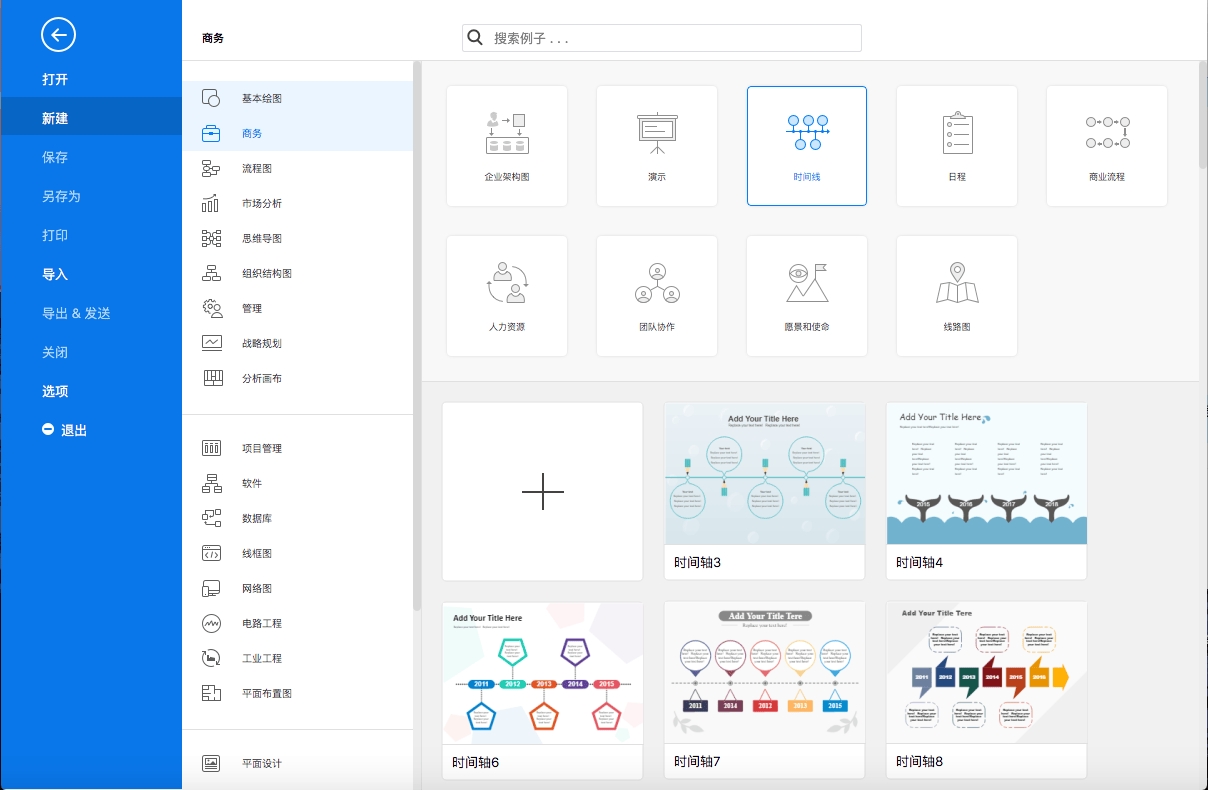
Task: Select the 组织结构图 category icon
Action: point(211,273)
